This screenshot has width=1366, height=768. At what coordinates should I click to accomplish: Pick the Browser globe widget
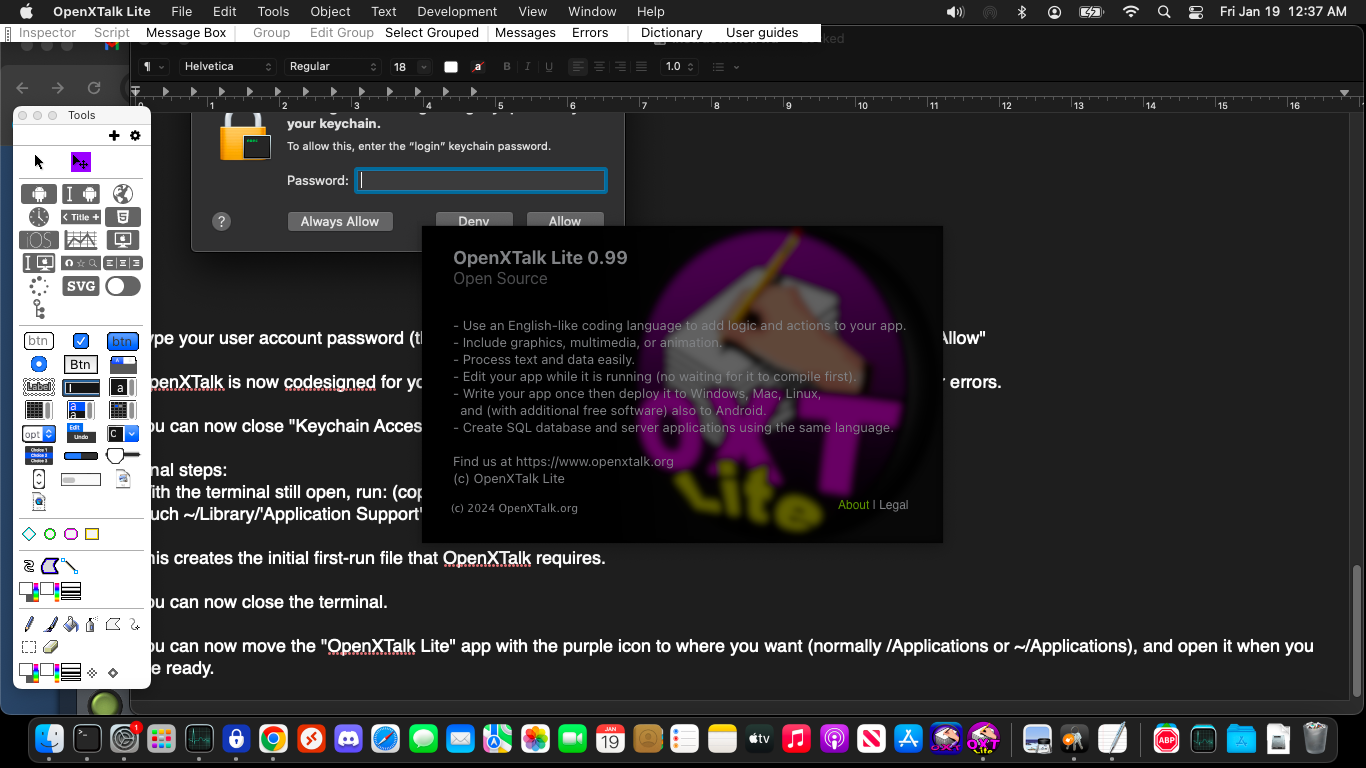(x=123, y=194)
